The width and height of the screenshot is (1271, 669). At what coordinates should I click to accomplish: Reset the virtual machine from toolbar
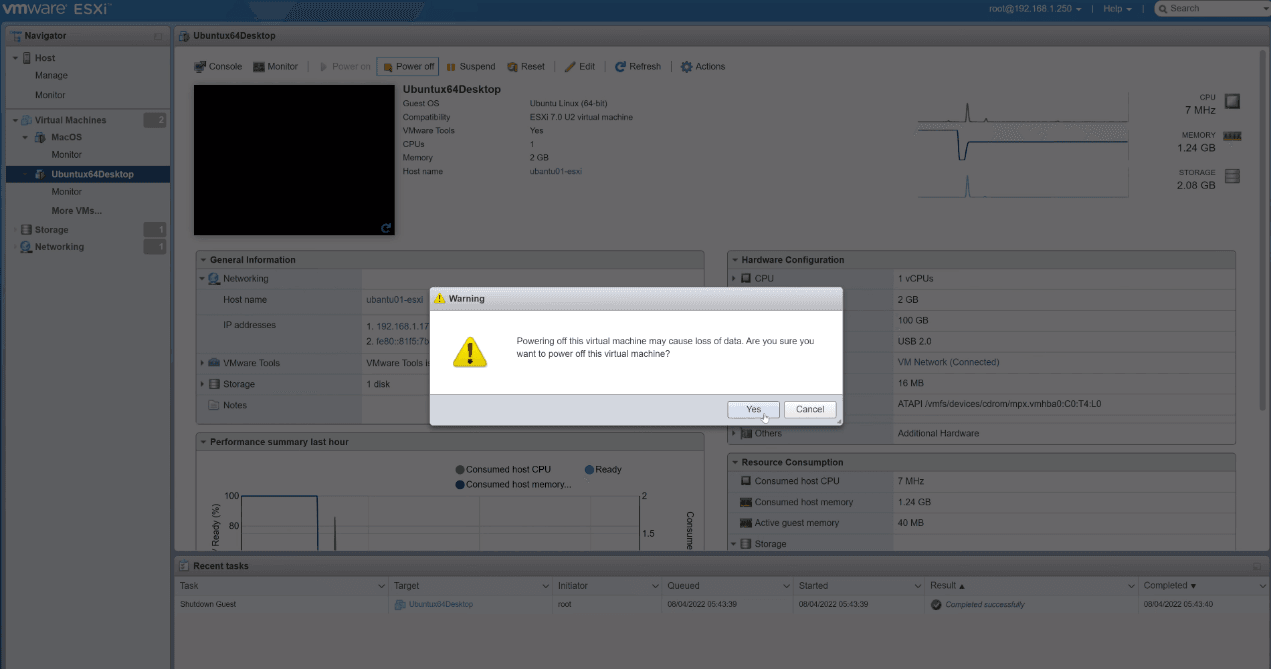(526, 67)
